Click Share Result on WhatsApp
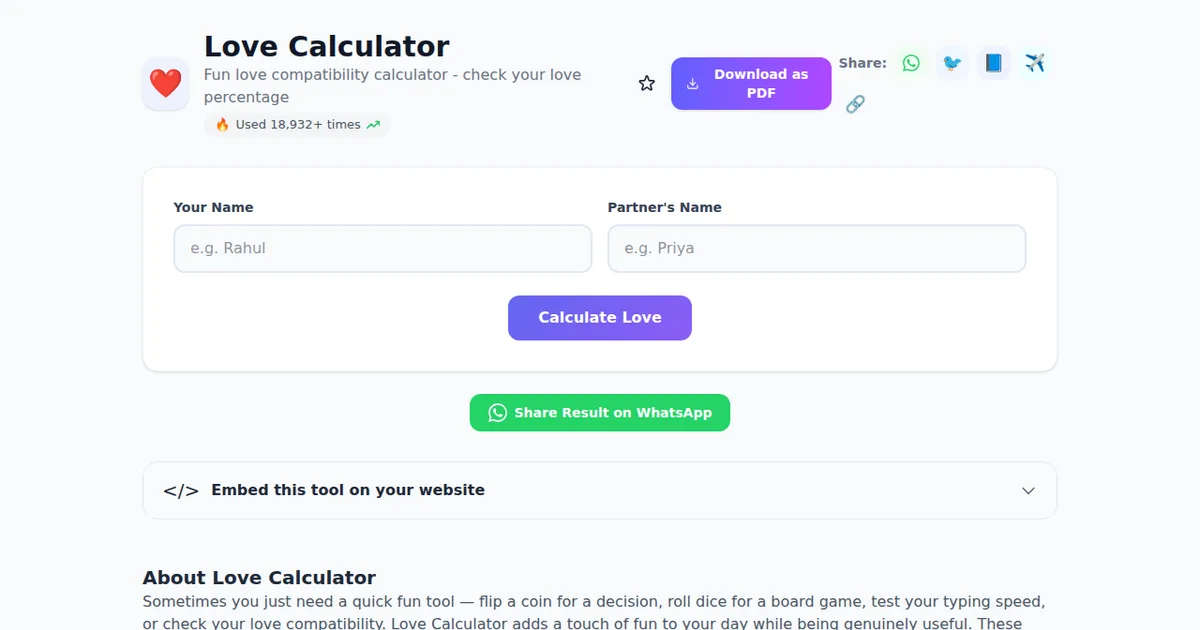This screenshot has width=1200, height=630. click(x=599, y=412)
